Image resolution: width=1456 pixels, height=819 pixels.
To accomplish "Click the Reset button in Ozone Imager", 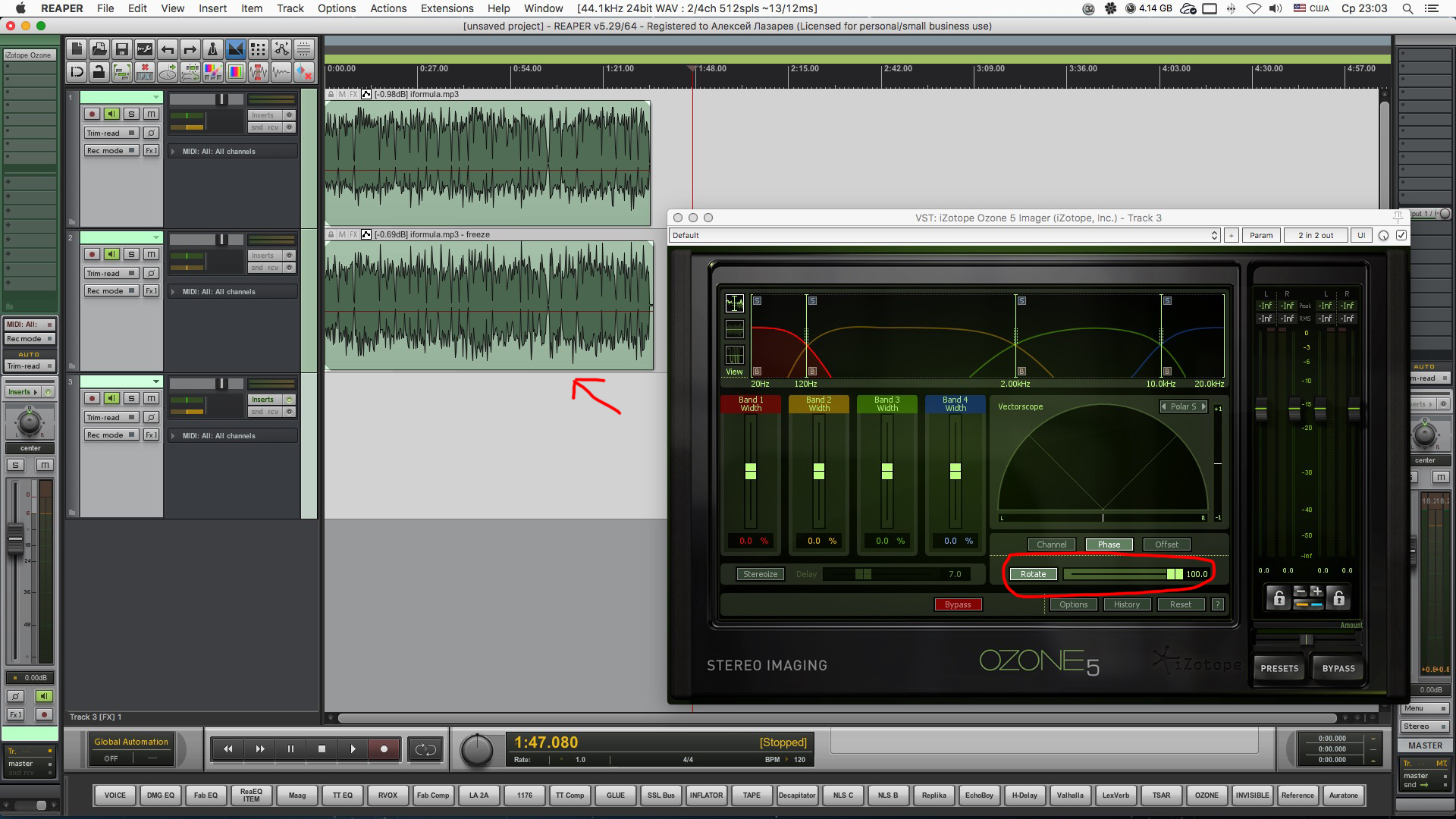I will tap(1181, 604).
